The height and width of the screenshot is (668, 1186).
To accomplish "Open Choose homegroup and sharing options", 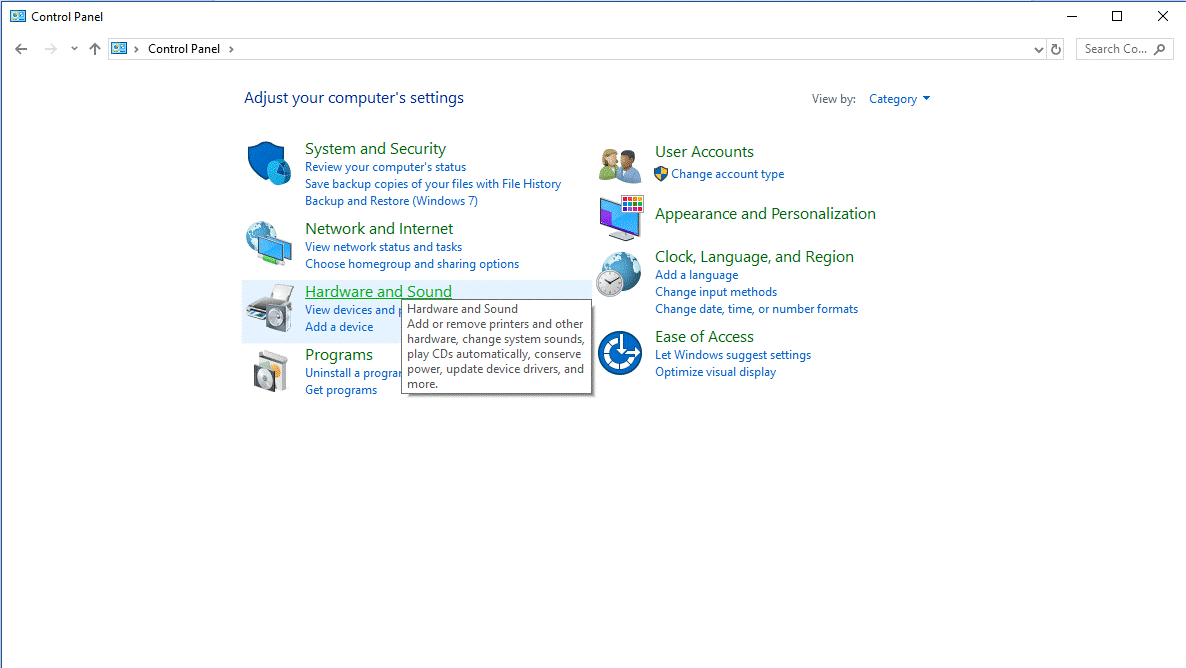I will click(411, 264).
